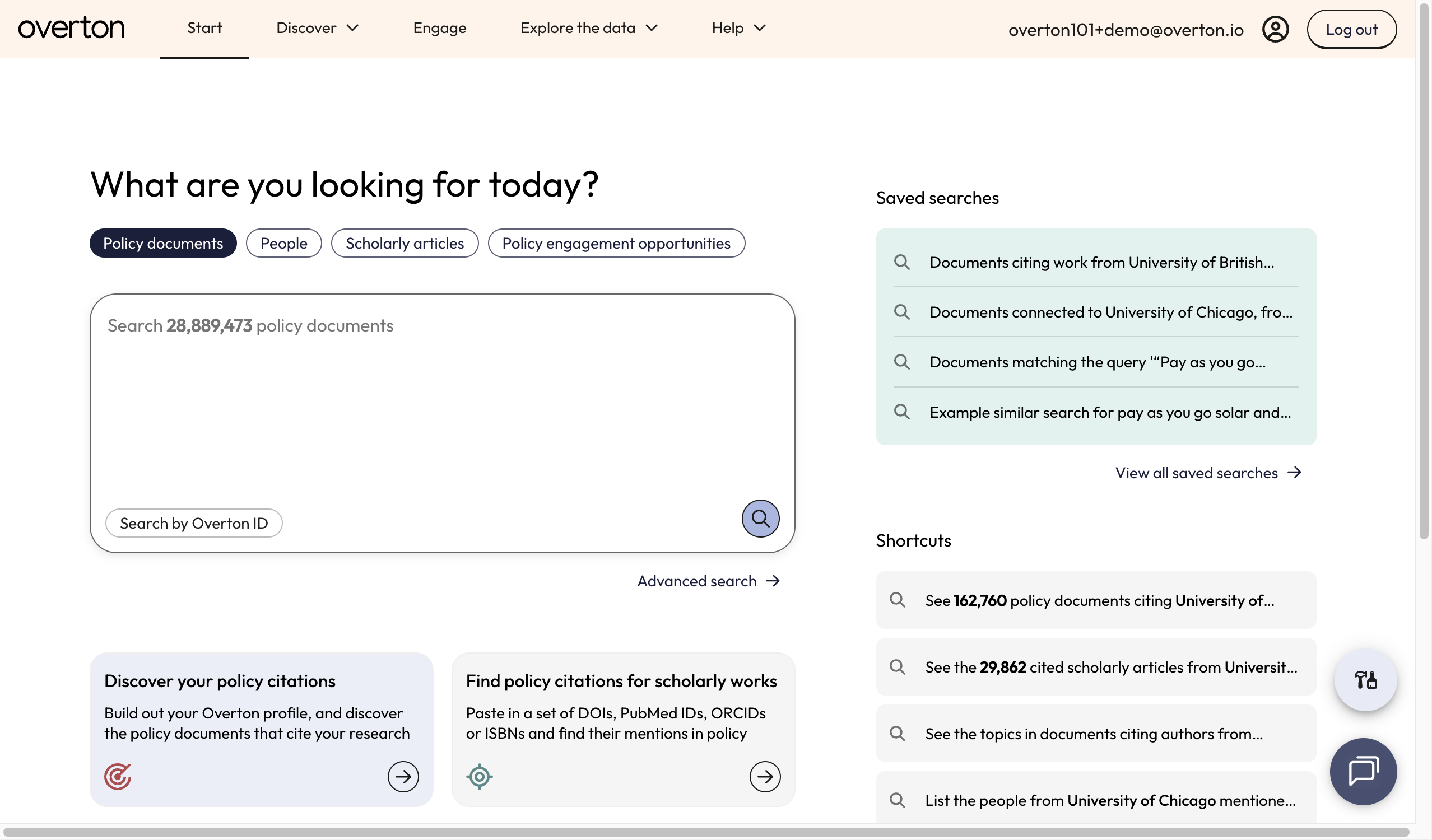Select the Policy documents search type
The image size is (1432, 840).
pos(163,243)
